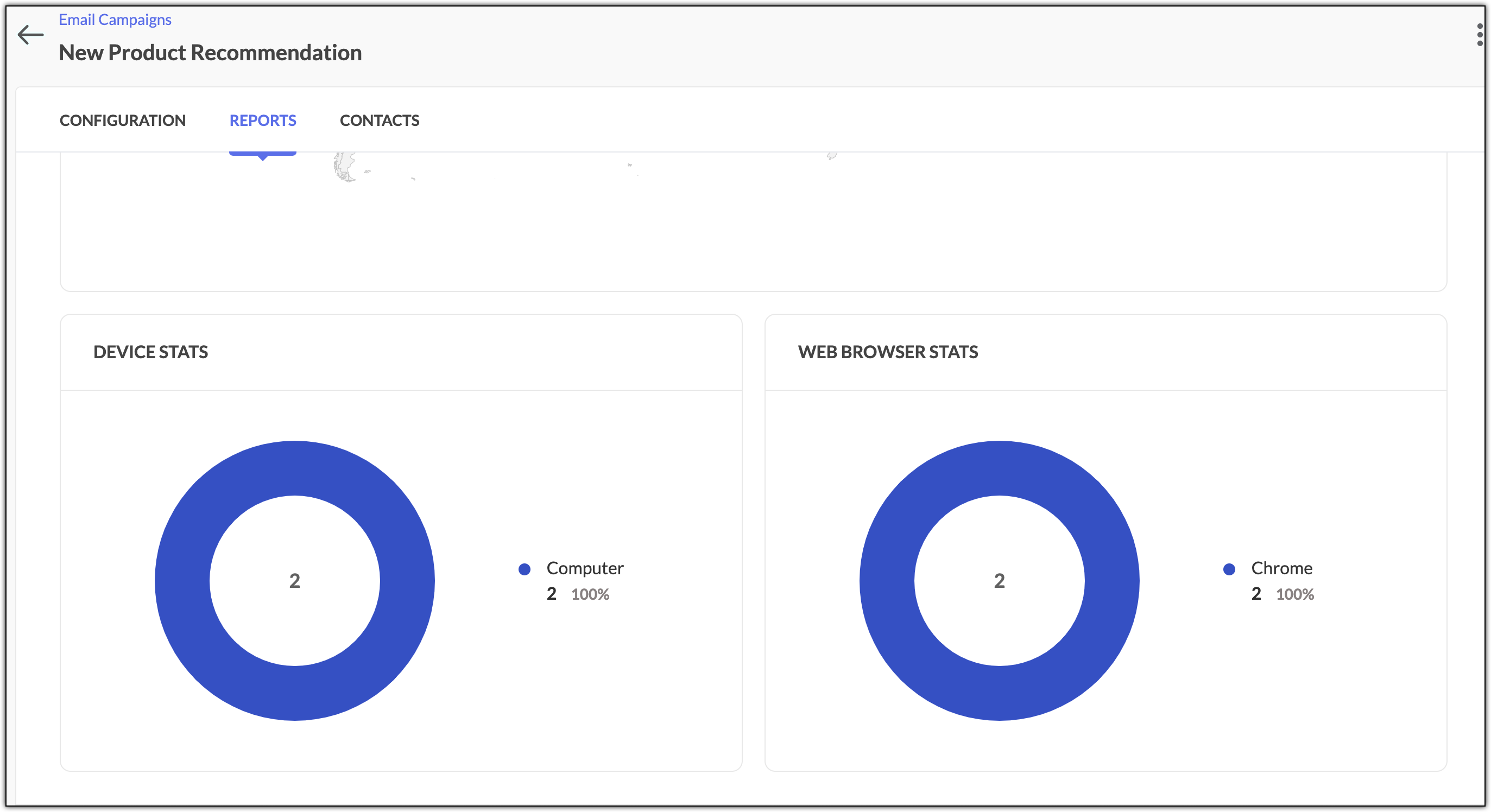
Task: Switch to the Configuration tab
Action: click(123, 120)
